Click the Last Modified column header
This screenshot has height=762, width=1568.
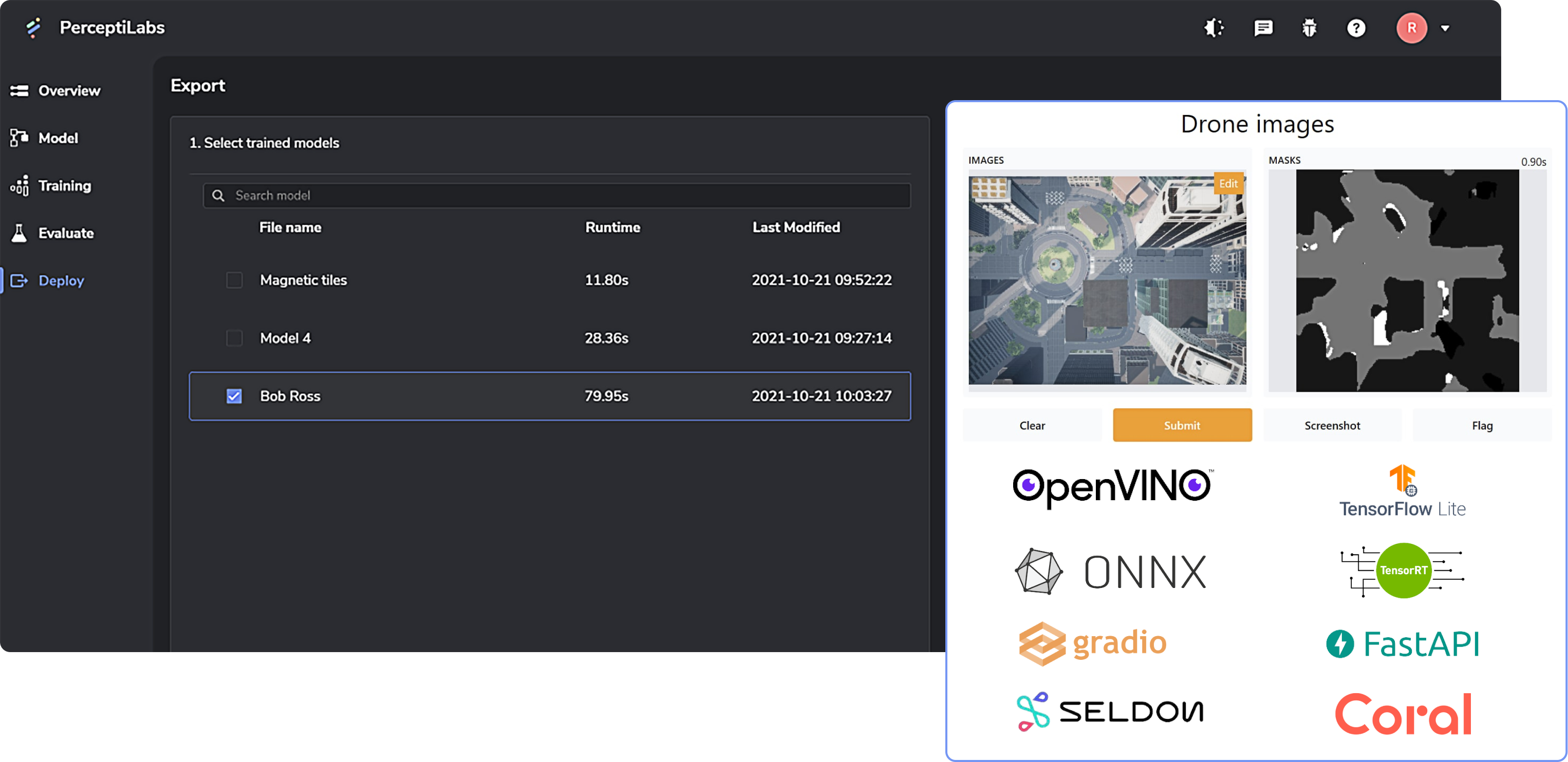click(x=796, y=227)
